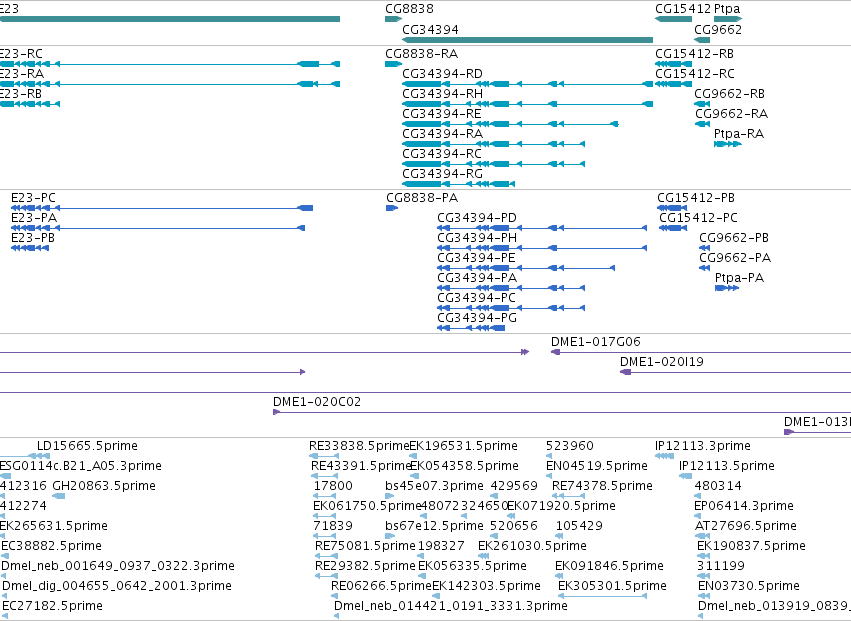Open EST RE74378.5prime
851x621 pixels.
(x=602, y=486)
